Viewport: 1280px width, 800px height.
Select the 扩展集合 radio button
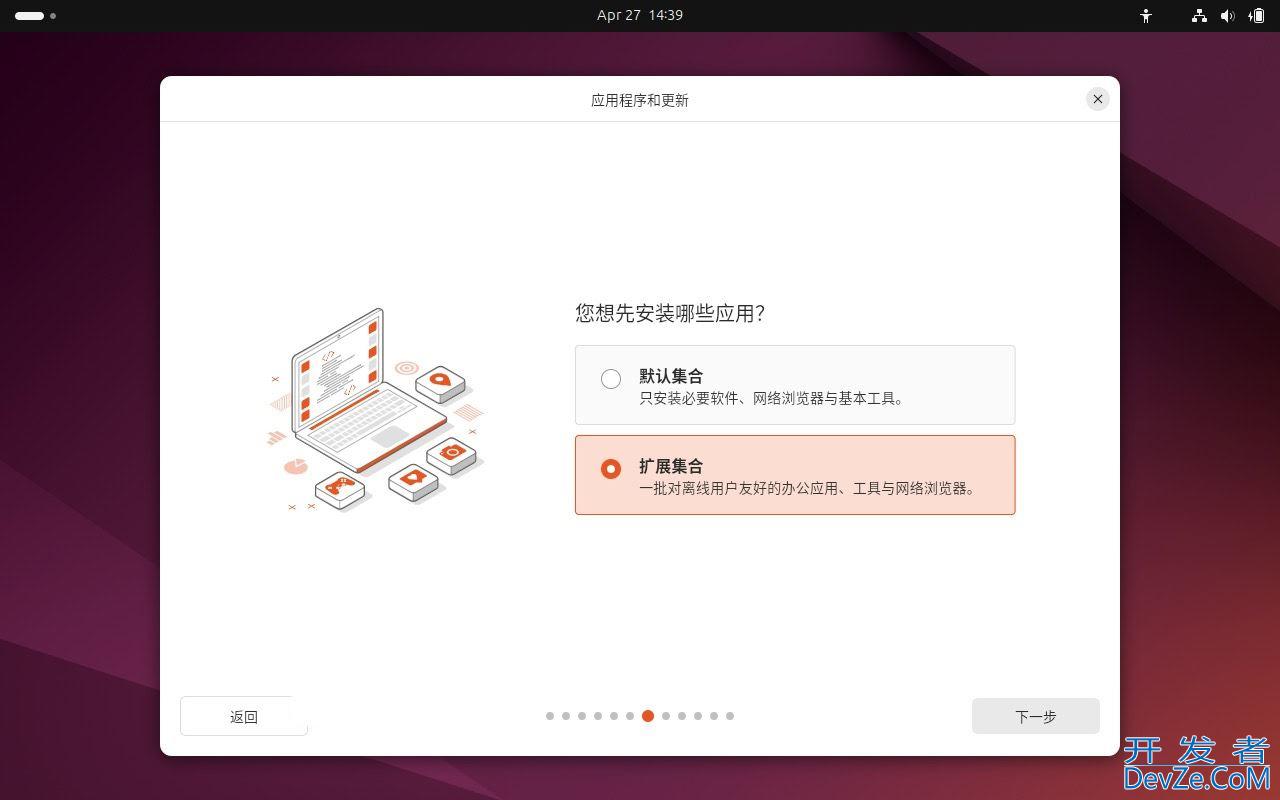611,469
